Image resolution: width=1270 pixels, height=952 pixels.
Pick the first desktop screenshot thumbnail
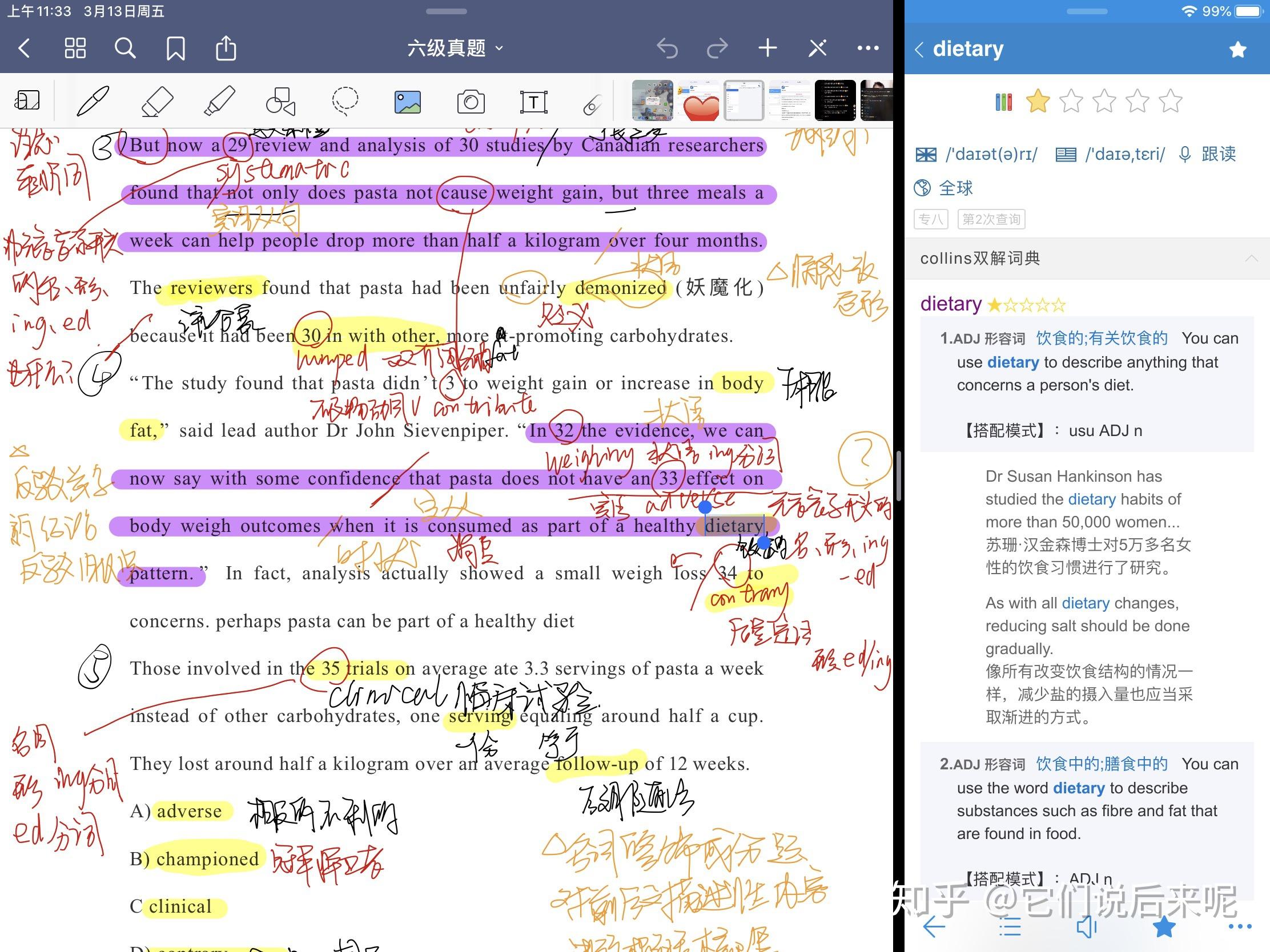(x=653, y=100)
